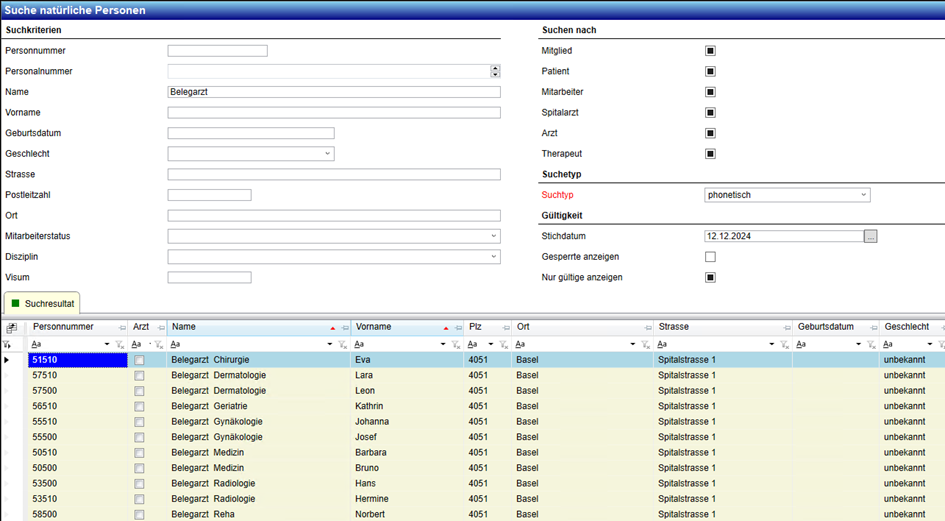Image resolution: width=945 pixels, height=521 pixels.
Task: Clear the Ort column filter via its filter icon
Action: [646, 345]
